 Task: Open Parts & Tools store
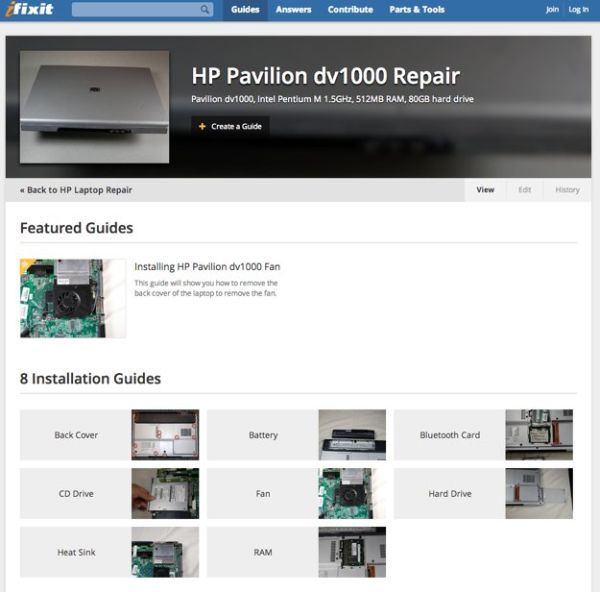[417, 10]
